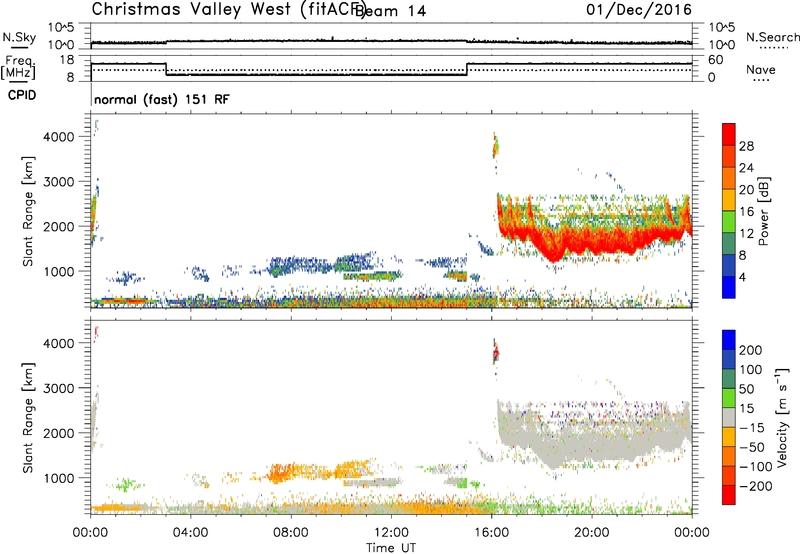This screenshot has height=554, width=800.
Task: Click the gray band of Velocity color bar
Action: (729, 417)
